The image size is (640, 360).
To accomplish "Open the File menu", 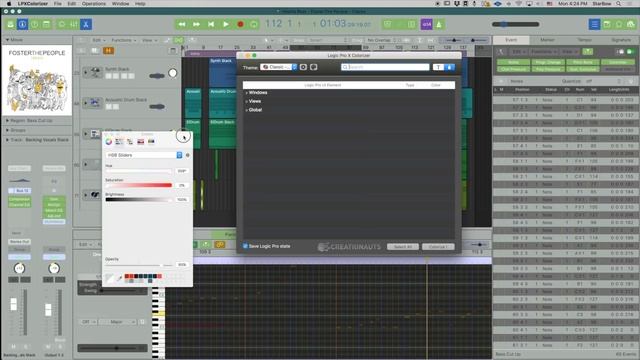I will point(58,3).
